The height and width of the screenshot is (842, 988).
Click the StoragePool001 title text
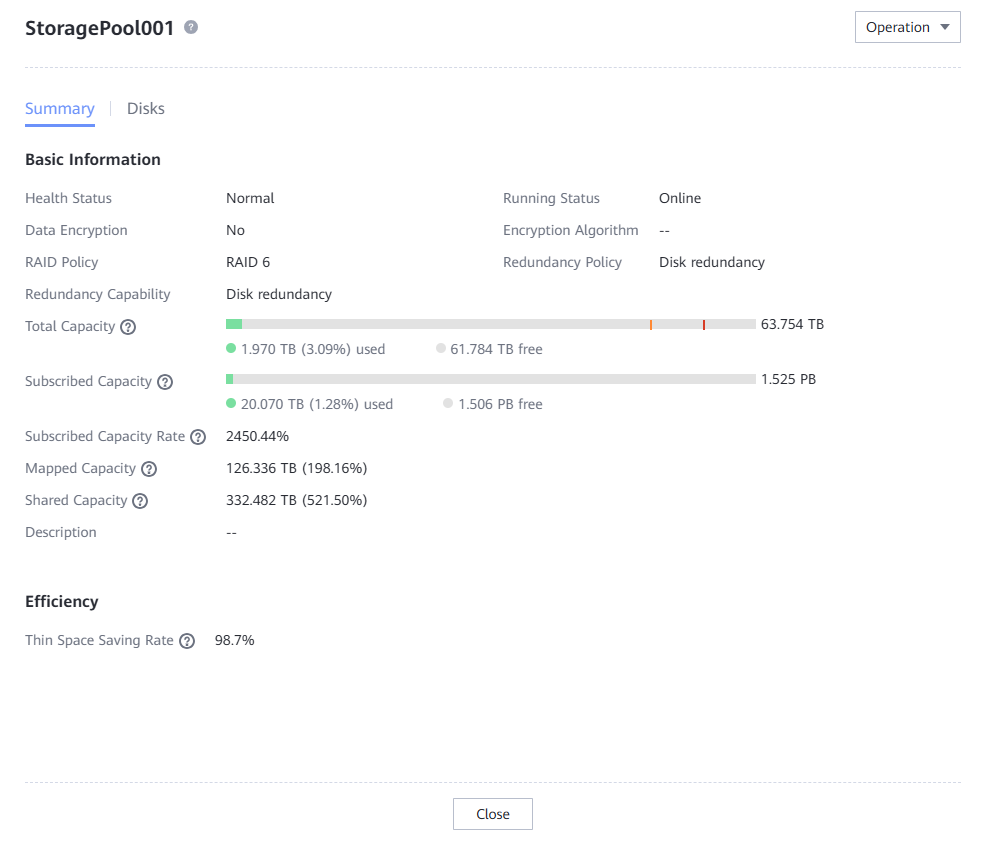click(99, 28)
